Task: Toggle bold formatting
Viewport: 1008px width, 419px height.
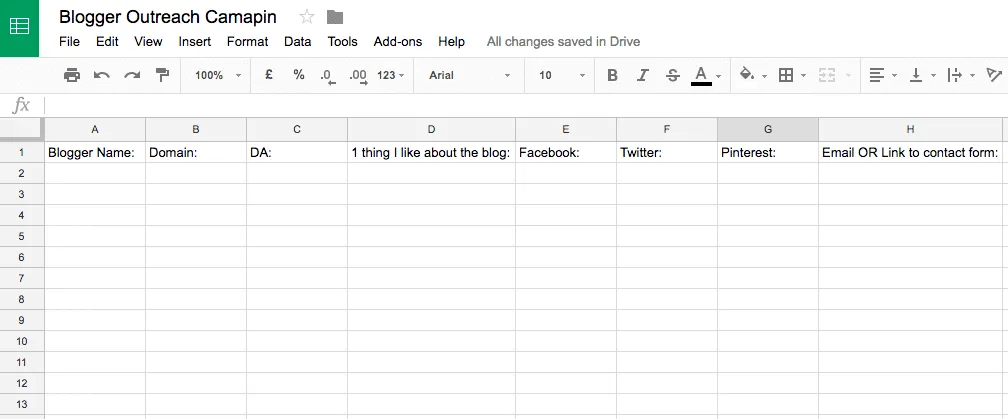Action: [x=612, y=75]
